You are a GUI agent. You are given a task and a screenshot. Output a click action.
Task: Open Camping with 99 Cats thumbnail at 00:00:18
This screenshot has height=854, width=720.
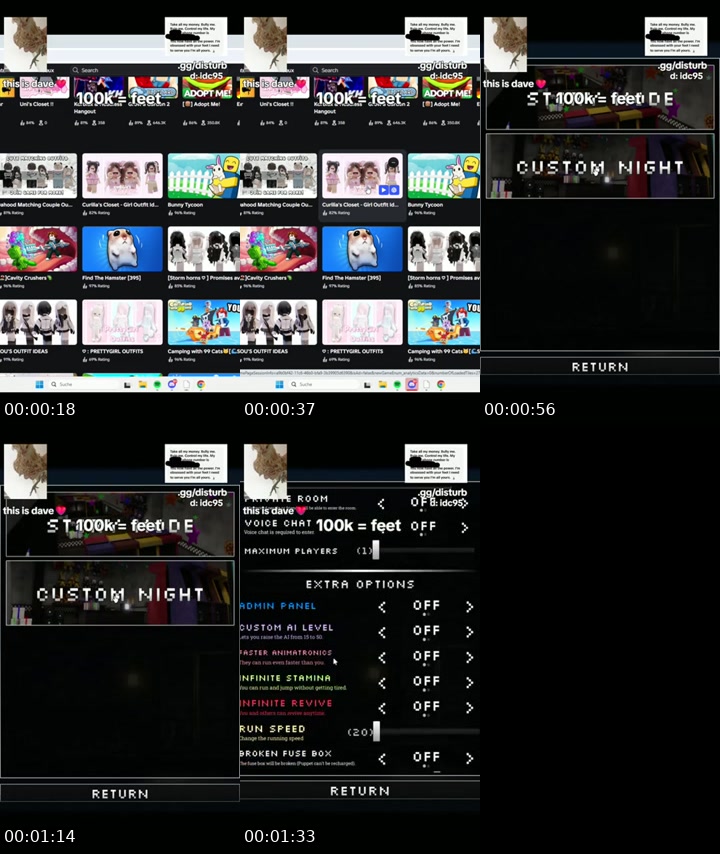tap(204, 322)
